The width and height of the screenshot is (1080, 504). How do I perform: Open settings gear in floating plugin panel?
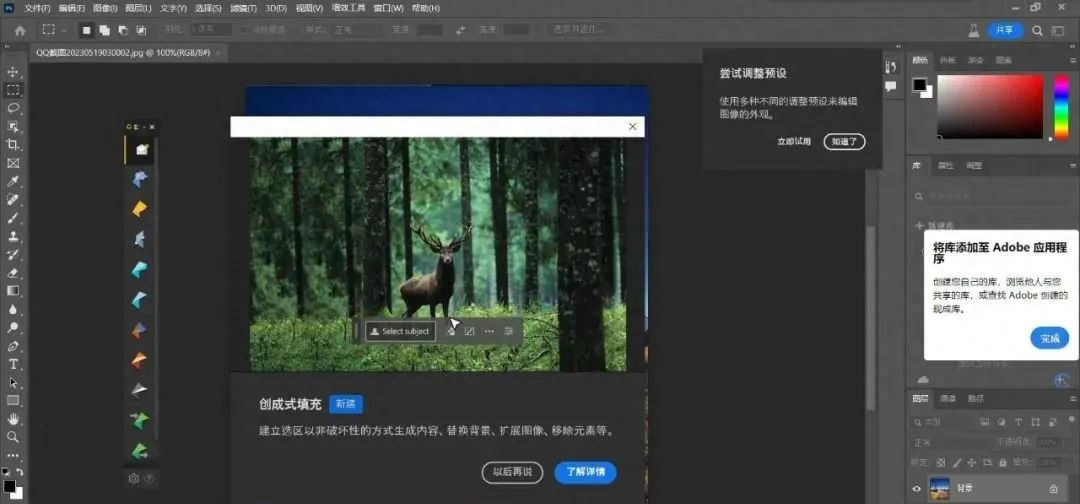tap(134, 479)
